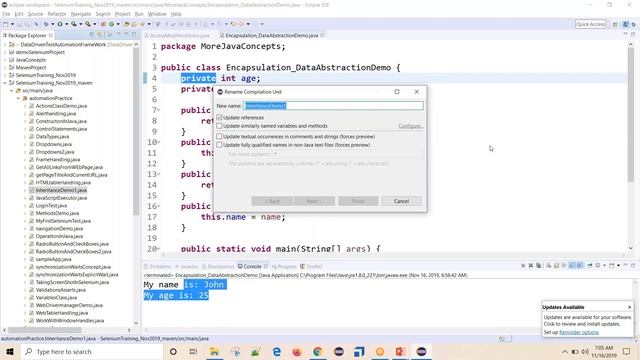Open Microsoft Edge from the taskbar
The height and width of the screenshot is (360, 640).
pyautogui.click(x=276, y=351)
